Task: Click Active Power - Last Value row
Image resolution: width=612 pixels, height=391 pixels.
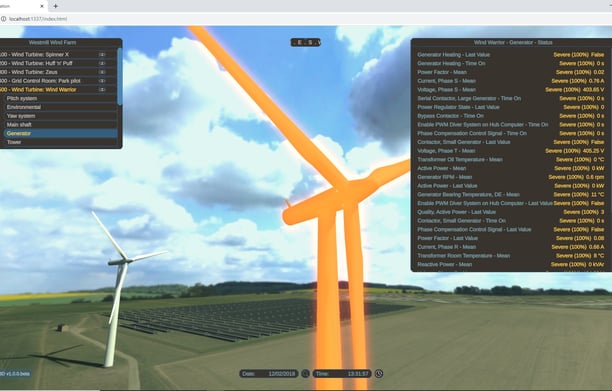Action: pos(511,186)
